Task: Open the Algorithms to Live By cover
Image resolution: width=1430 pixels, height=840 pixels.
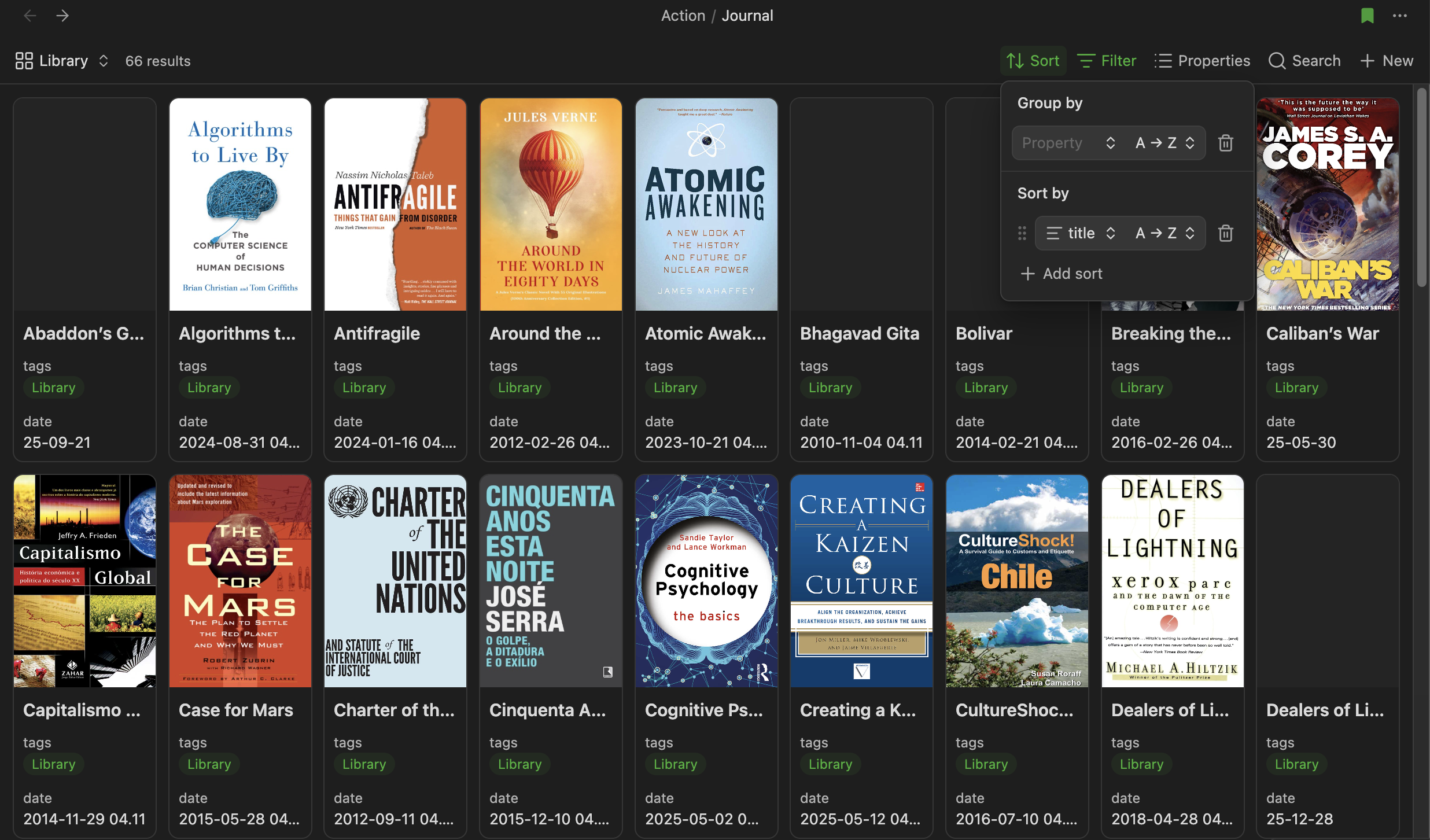Action: [x=240, y=204]
